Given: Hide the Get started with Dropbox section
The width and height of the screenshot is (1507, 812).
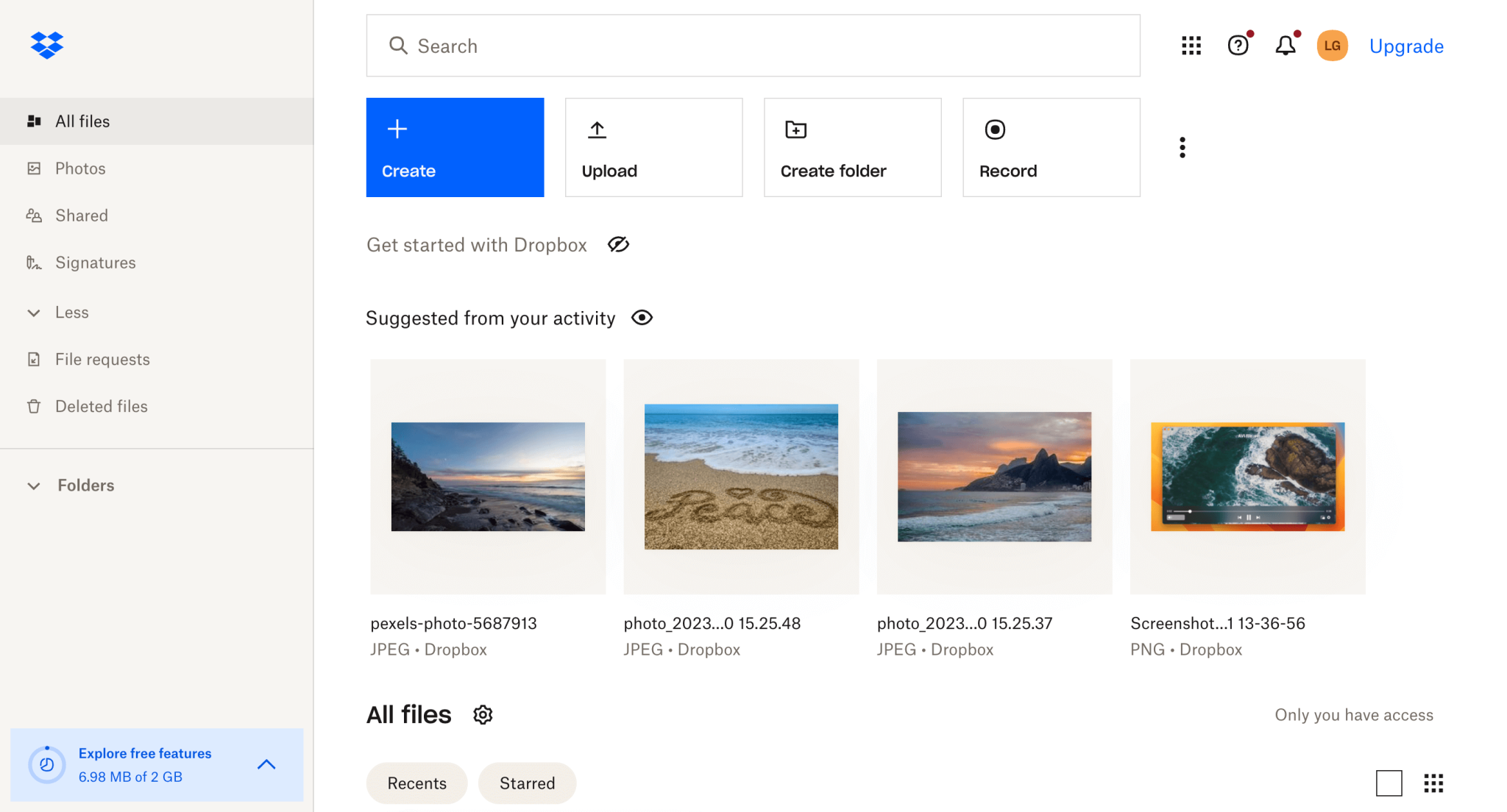Looking at the screenshot, I should tap(618, 244).
